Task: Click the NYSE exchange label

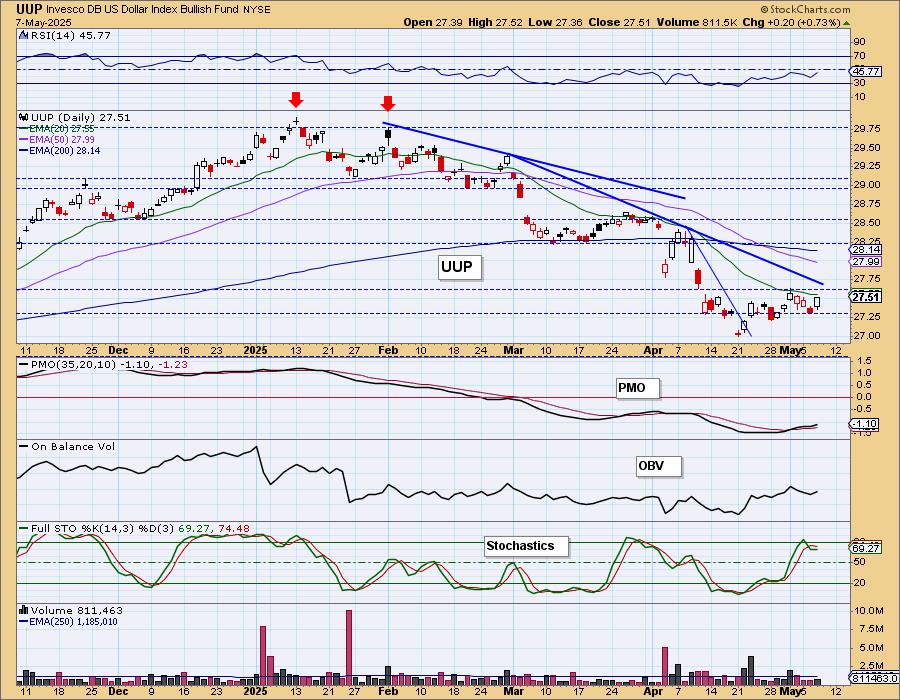Action: tap(257, 10)
